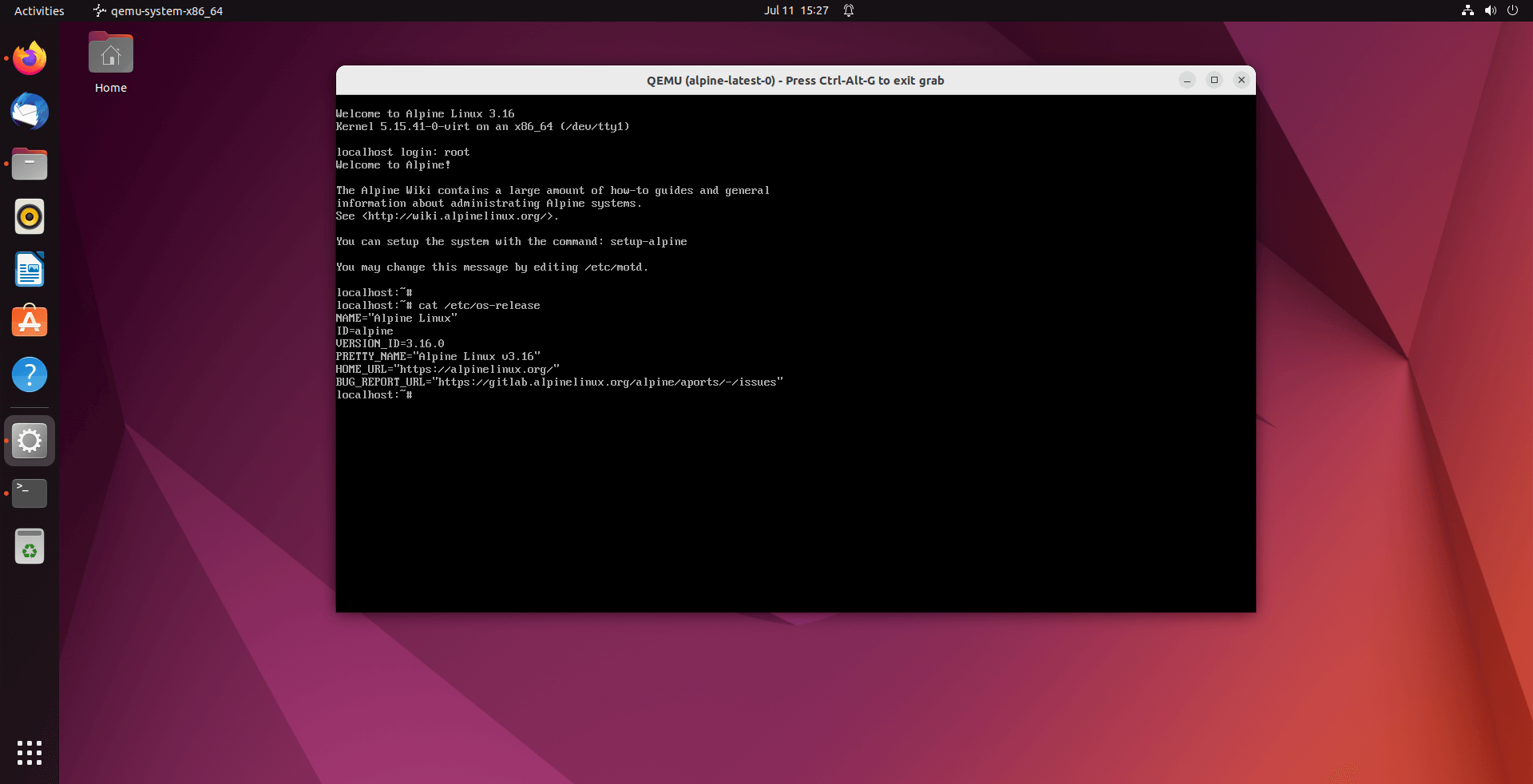This screenshot has height=784, width=1533.
Task: Close the QEMU alpine-latest-0 window
Action: click(x=1242, y=80)
